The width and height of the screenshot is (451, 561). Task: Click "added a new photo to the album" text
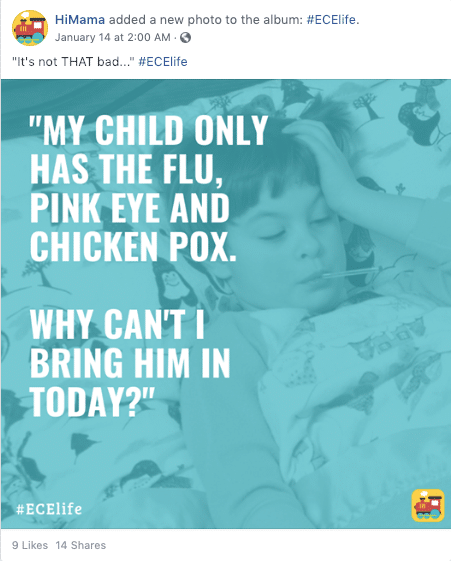(x=206, y=20)
